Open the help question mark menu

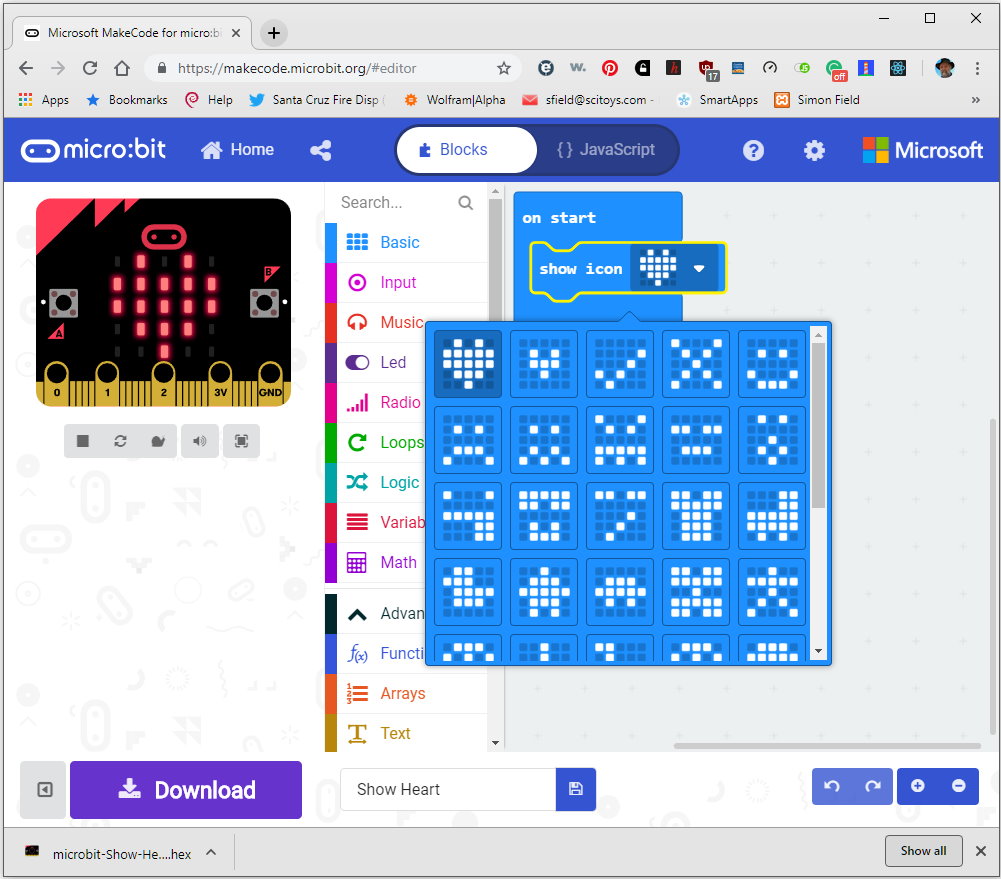(753, 150)
